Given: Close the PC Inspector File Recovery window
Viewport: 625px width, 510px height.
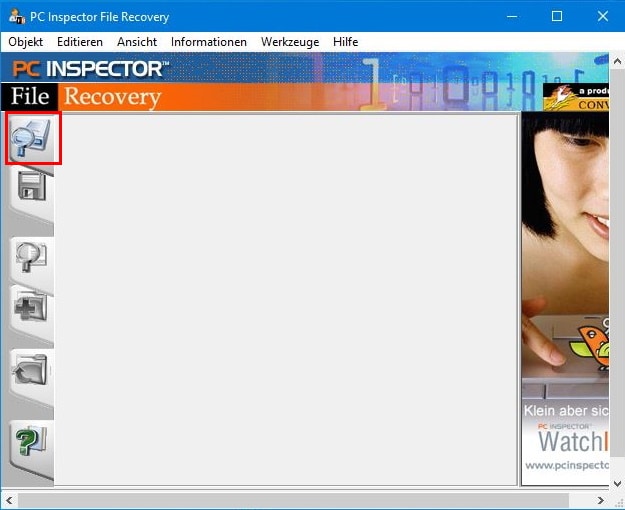Looking at the screenshot, I should pyautogui.click(x=603, y=16).
